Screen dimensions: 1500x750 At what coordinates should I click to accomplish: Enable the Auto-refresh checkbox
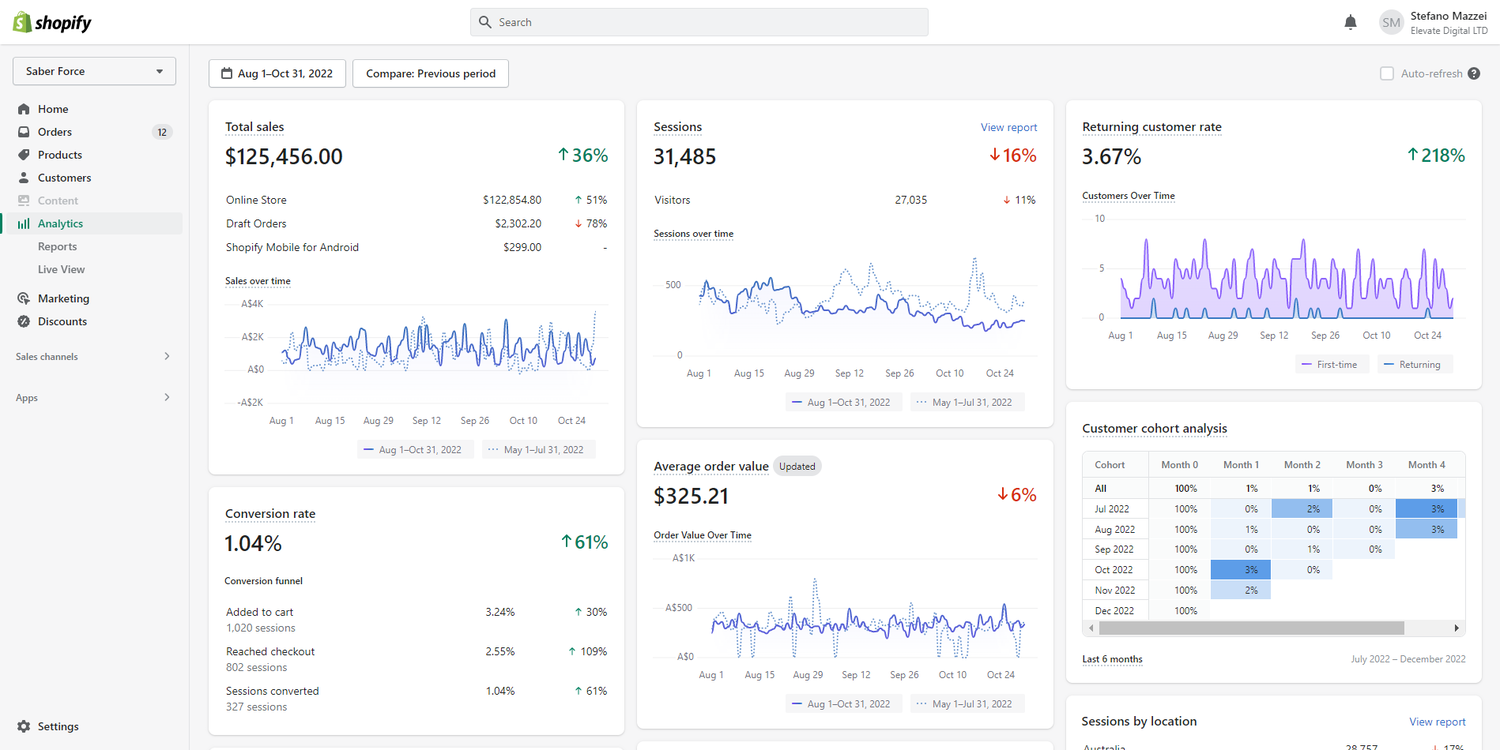coord(1387,74)
